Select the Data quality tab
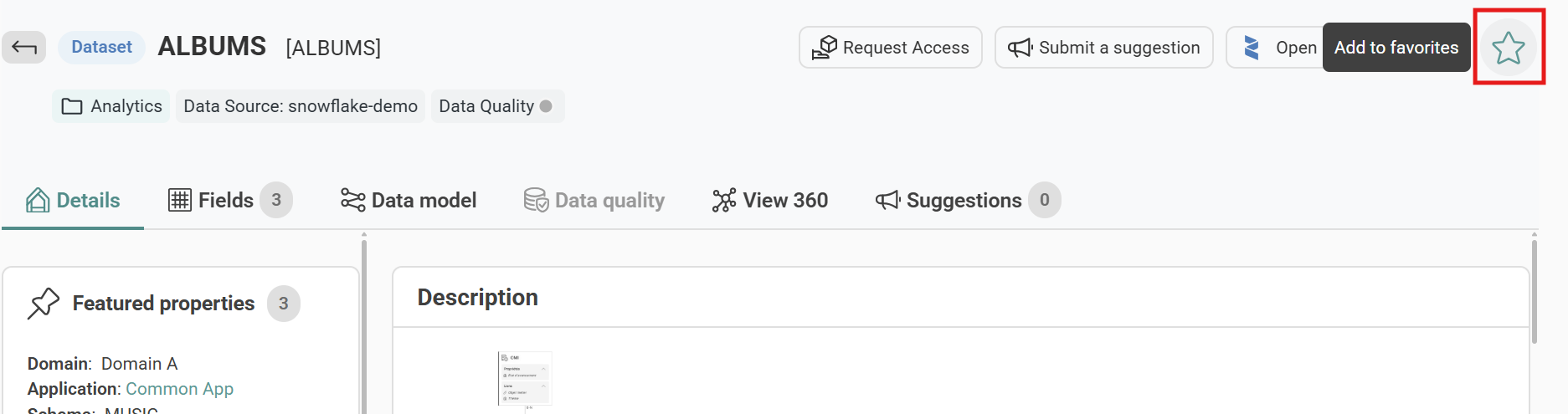 [594, 201]
